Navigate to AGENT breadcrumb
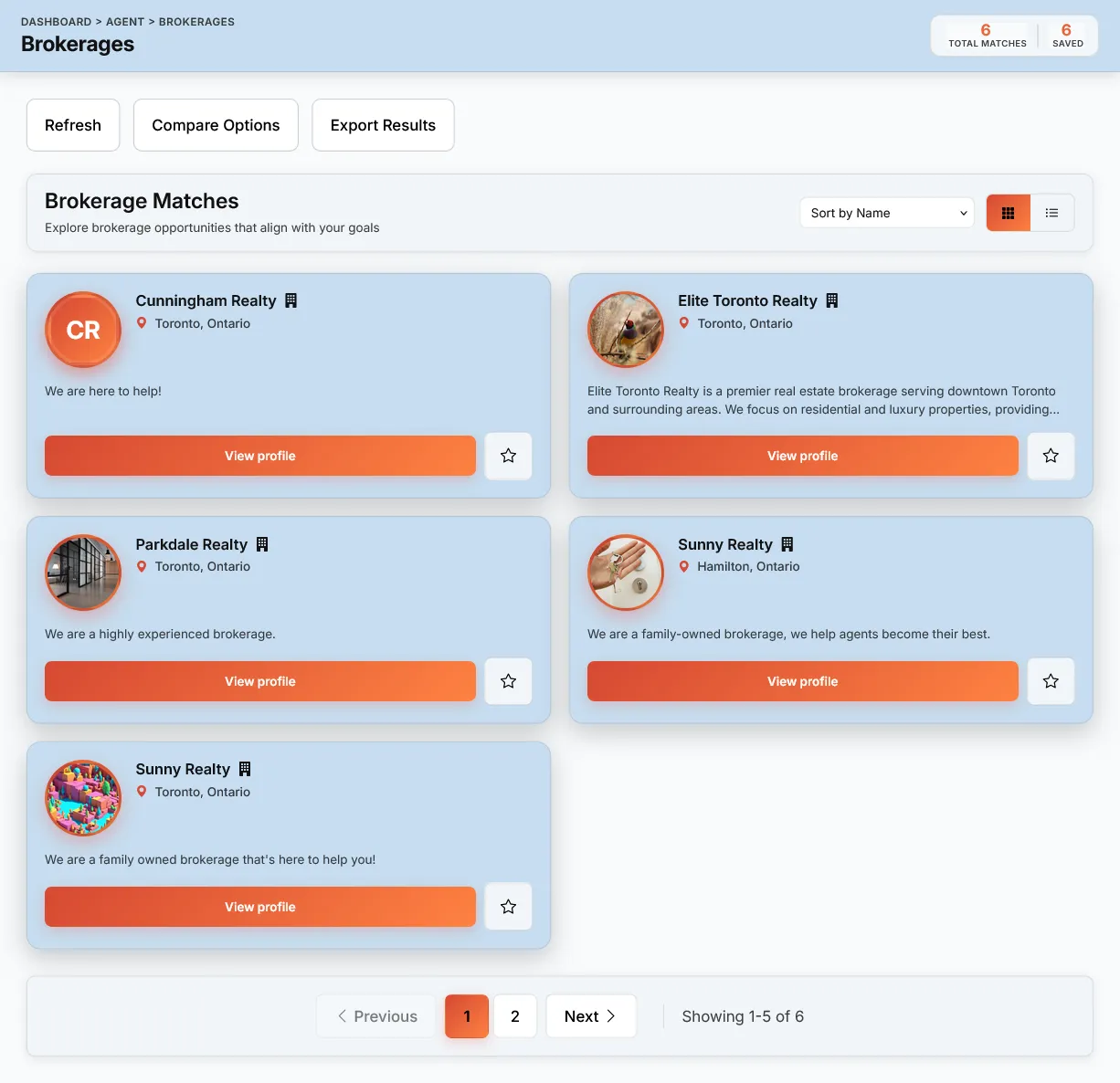Viewport: 1120px width, 1083px height. coord(125,22)
